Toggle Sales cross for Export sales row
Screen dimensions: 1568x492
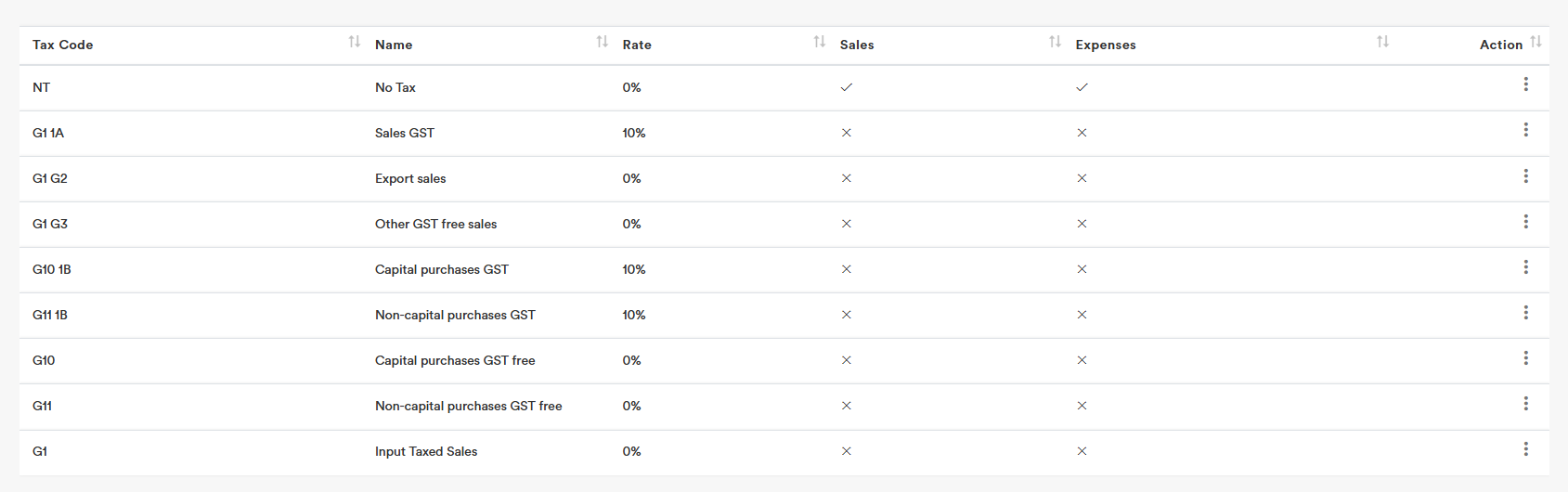click(x=846, y=178)
